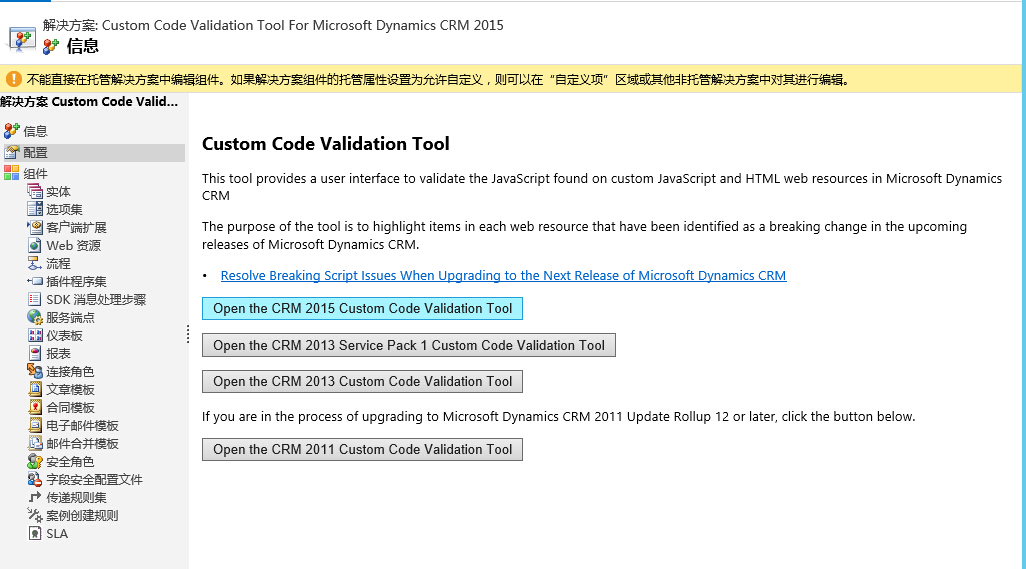Click the 连接角色 icon
The image size is (1026, 569).
35,371
